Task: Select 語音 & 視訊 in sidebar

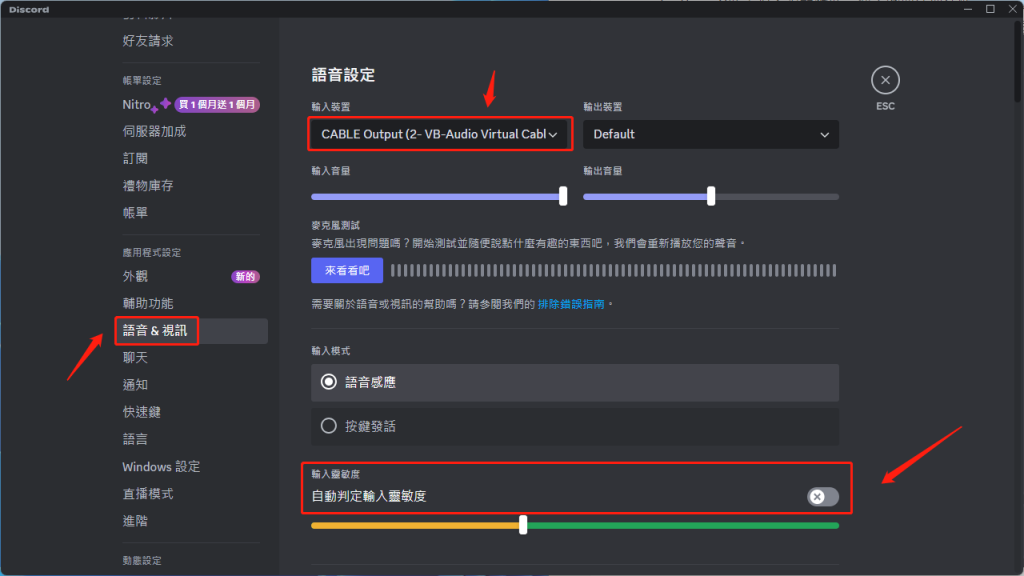Action: tap(191, 331)
